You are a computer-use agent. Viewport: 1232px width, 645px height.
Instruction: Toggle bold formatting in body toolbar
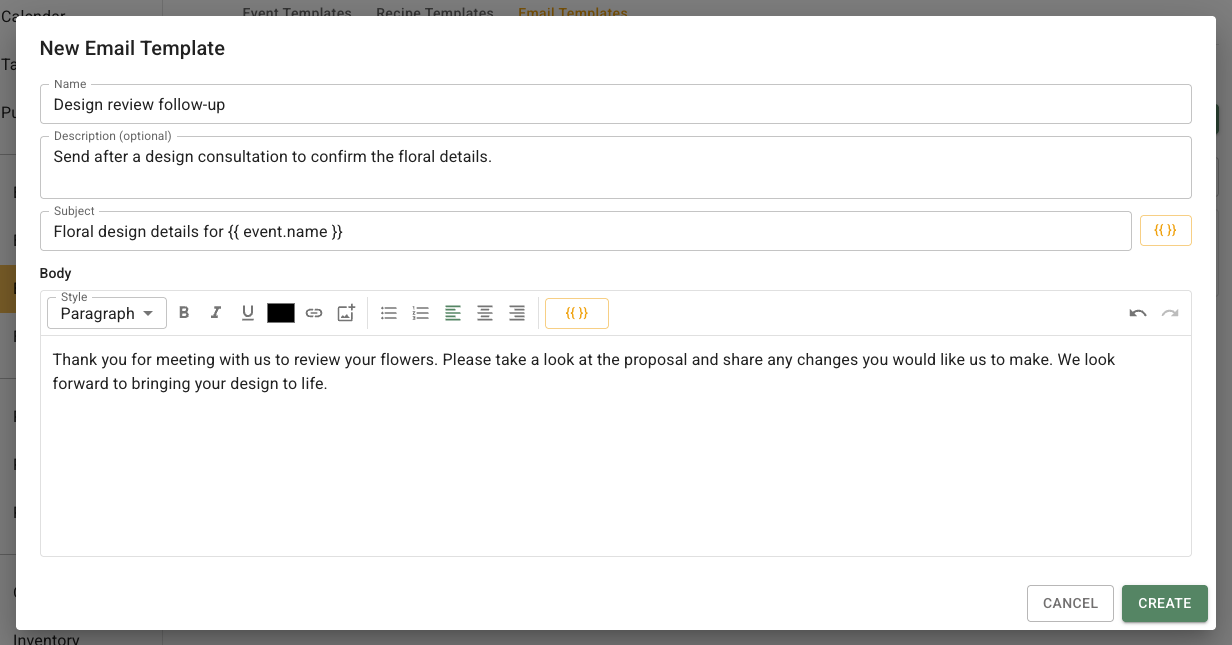[184, 313]
